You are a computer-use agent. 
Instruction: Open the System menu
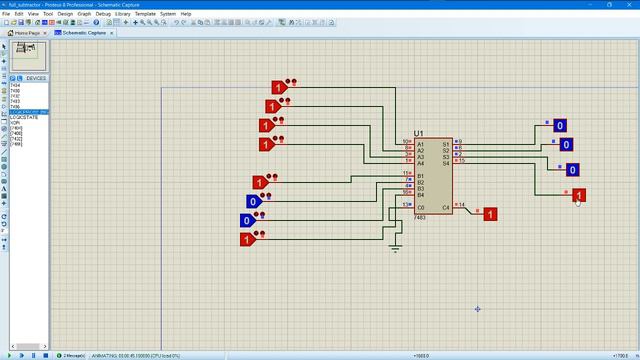coord(168,13)
